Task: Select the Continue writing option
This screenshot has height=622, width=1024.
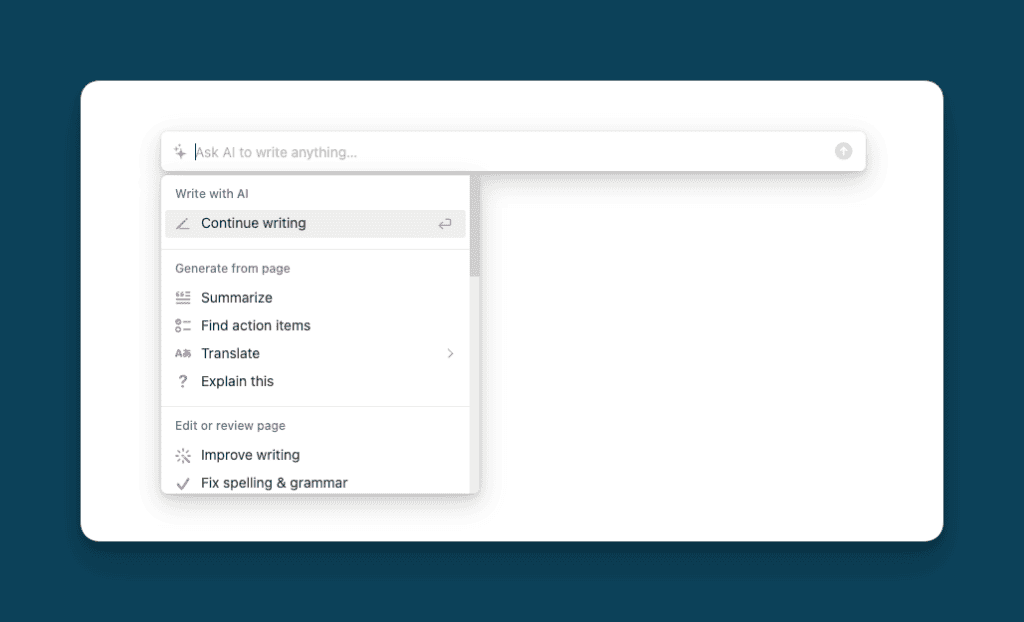Action: coord(253,224)
